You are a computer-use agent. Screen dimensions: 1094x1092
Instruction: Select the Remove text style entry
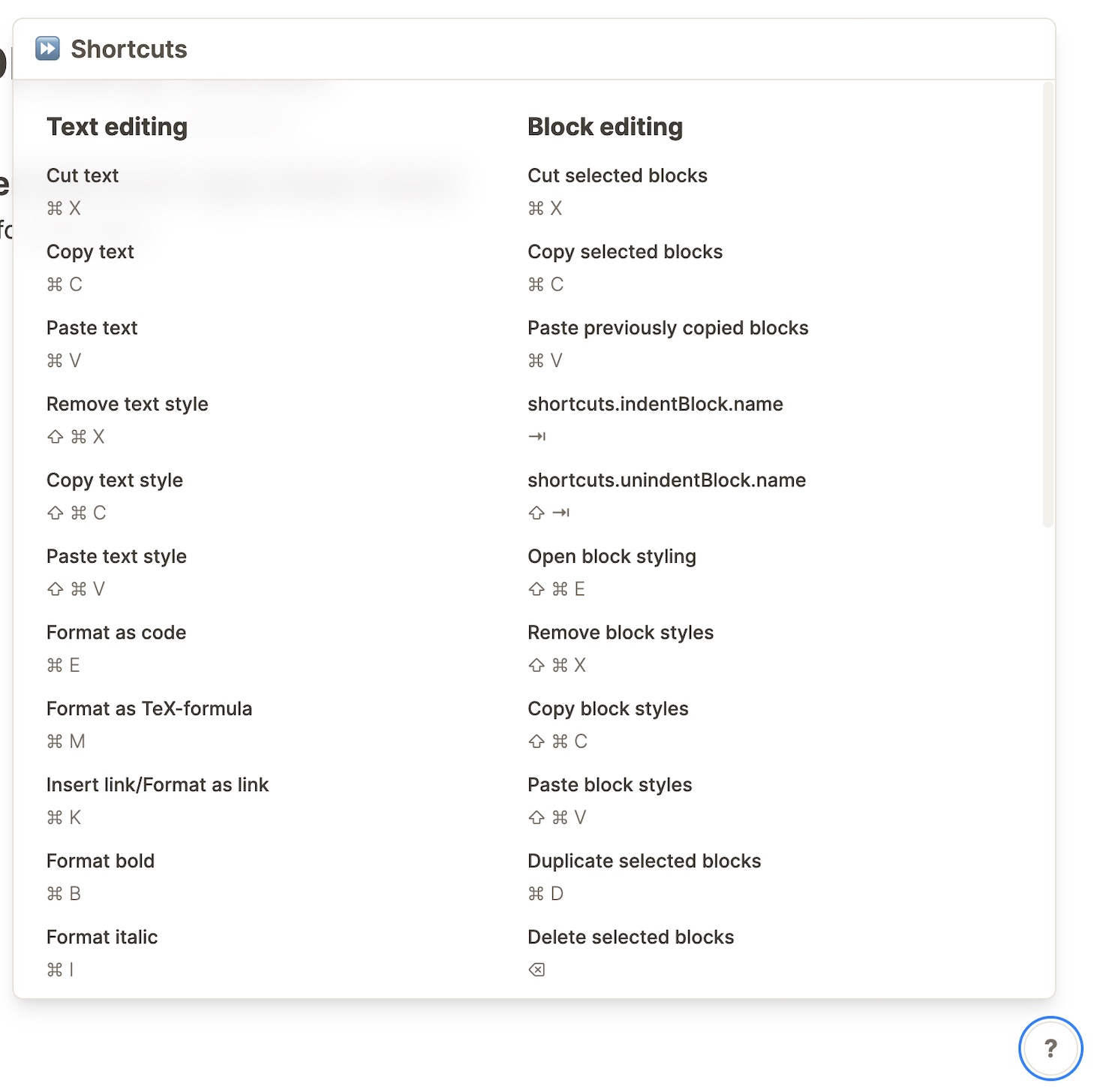128,405
